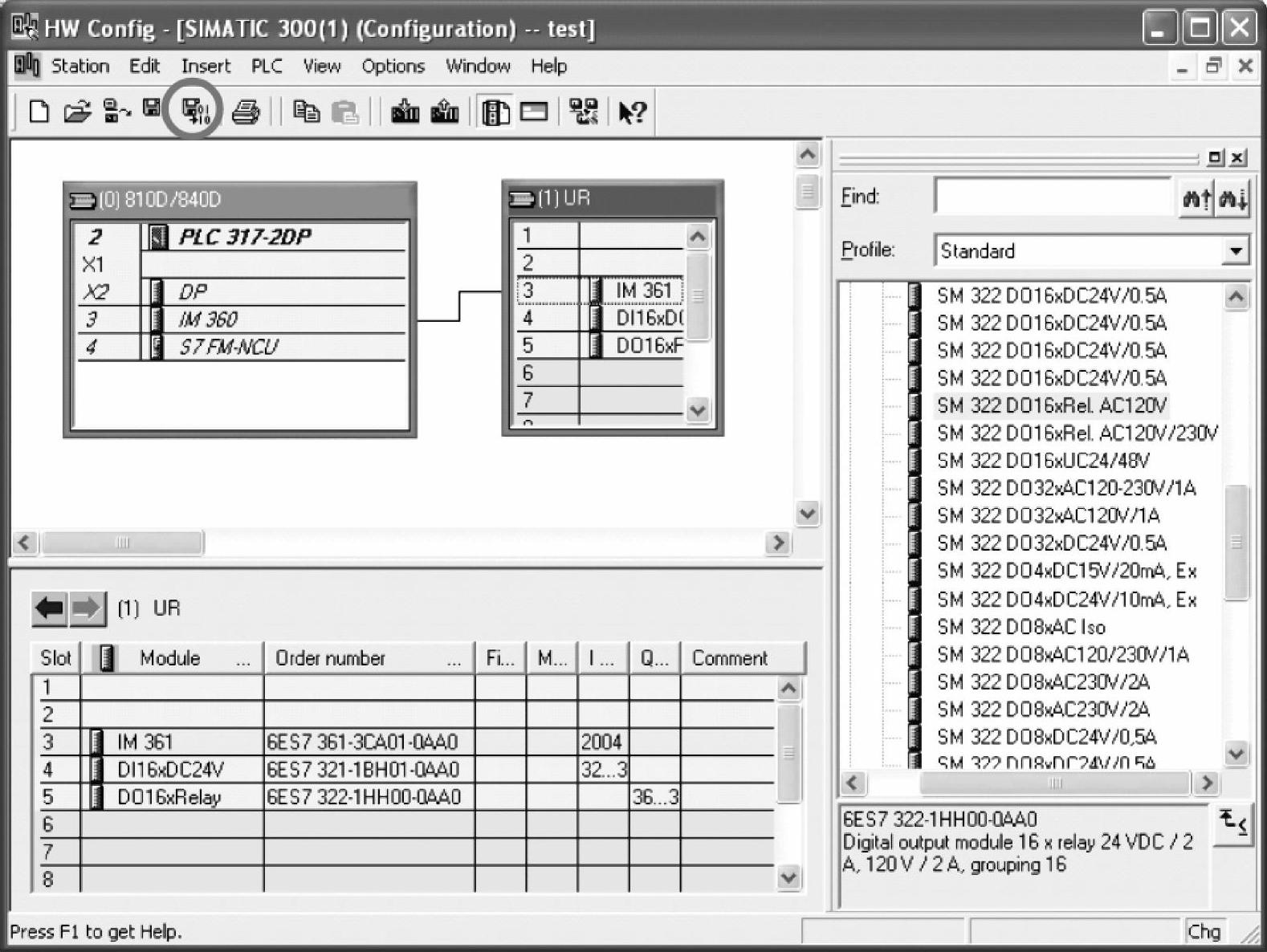Click the catalog pane dock/undock button
Screen dimensions: 1267x952
pyautogui.click(x=1216, y=158)
